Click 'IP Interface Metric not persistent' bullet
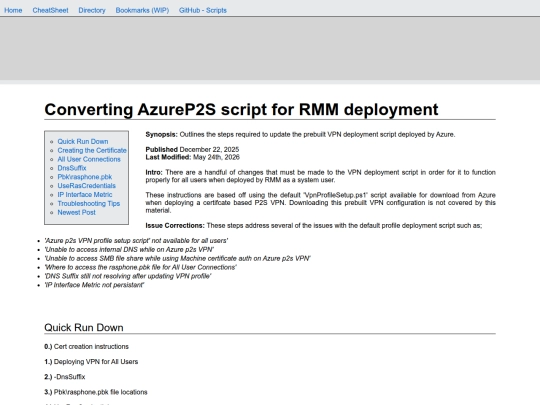This screenshot has width=540, height=405. click(x=94, y=285)
